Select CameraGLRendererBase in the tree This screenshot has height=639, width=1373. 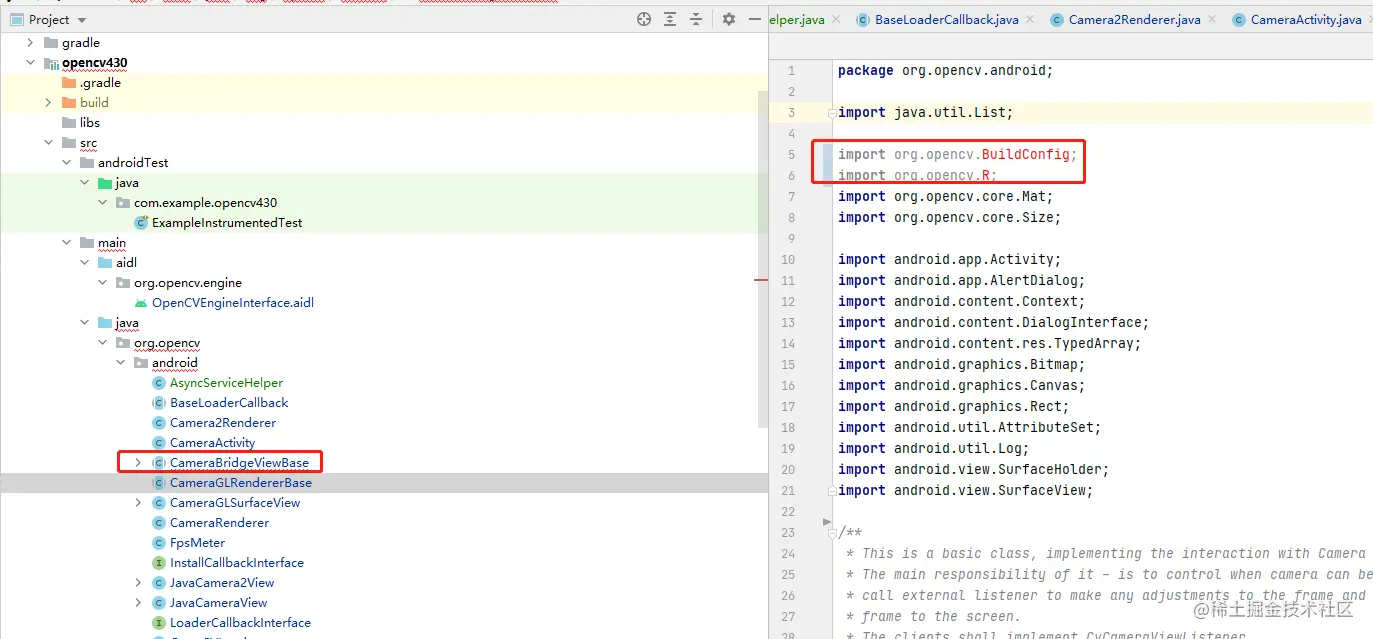(x=241, y=483)
